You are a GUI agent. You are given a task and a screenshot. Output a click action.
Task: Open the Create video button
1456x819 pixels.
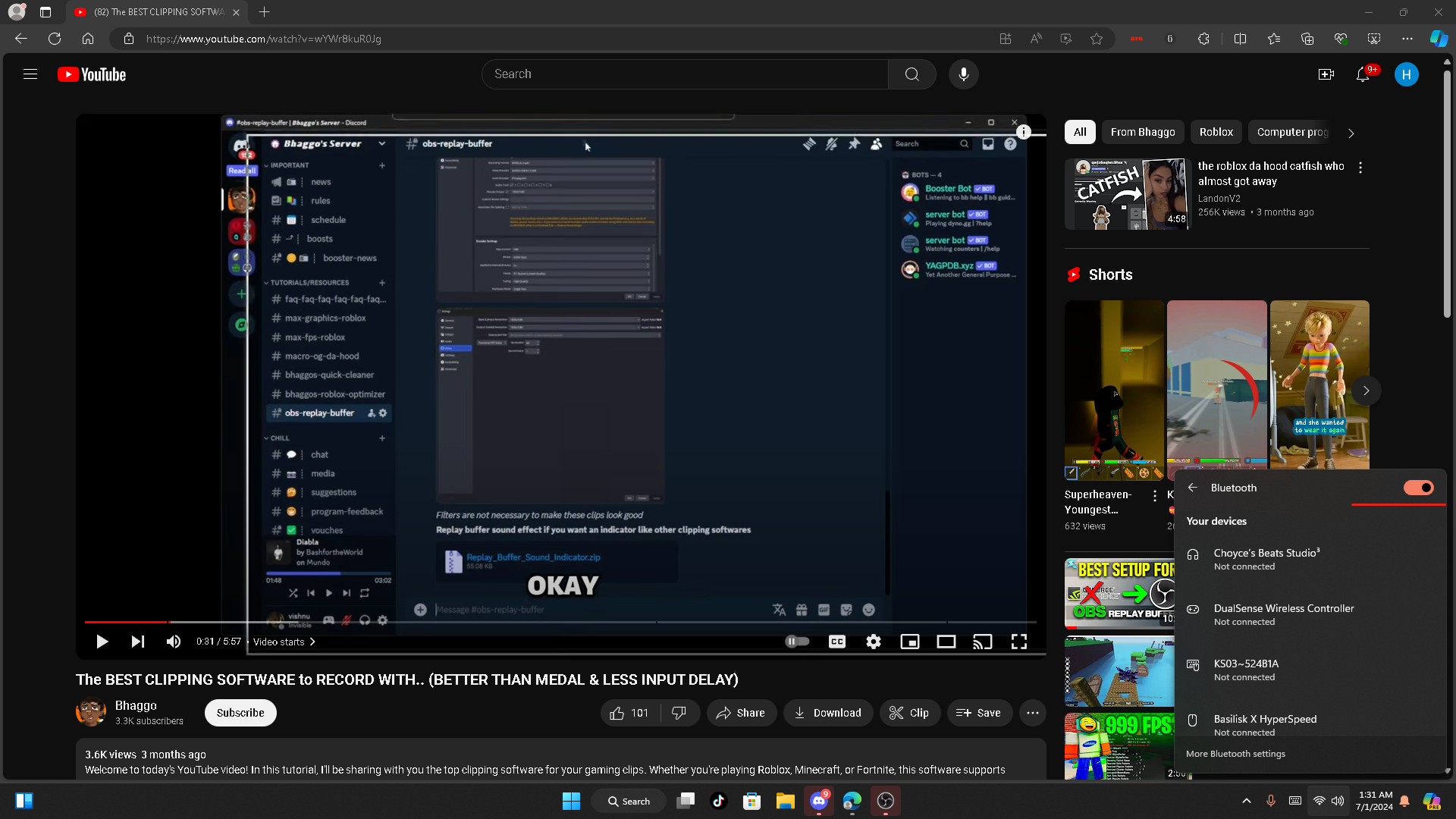click(x=1326, y=74)
